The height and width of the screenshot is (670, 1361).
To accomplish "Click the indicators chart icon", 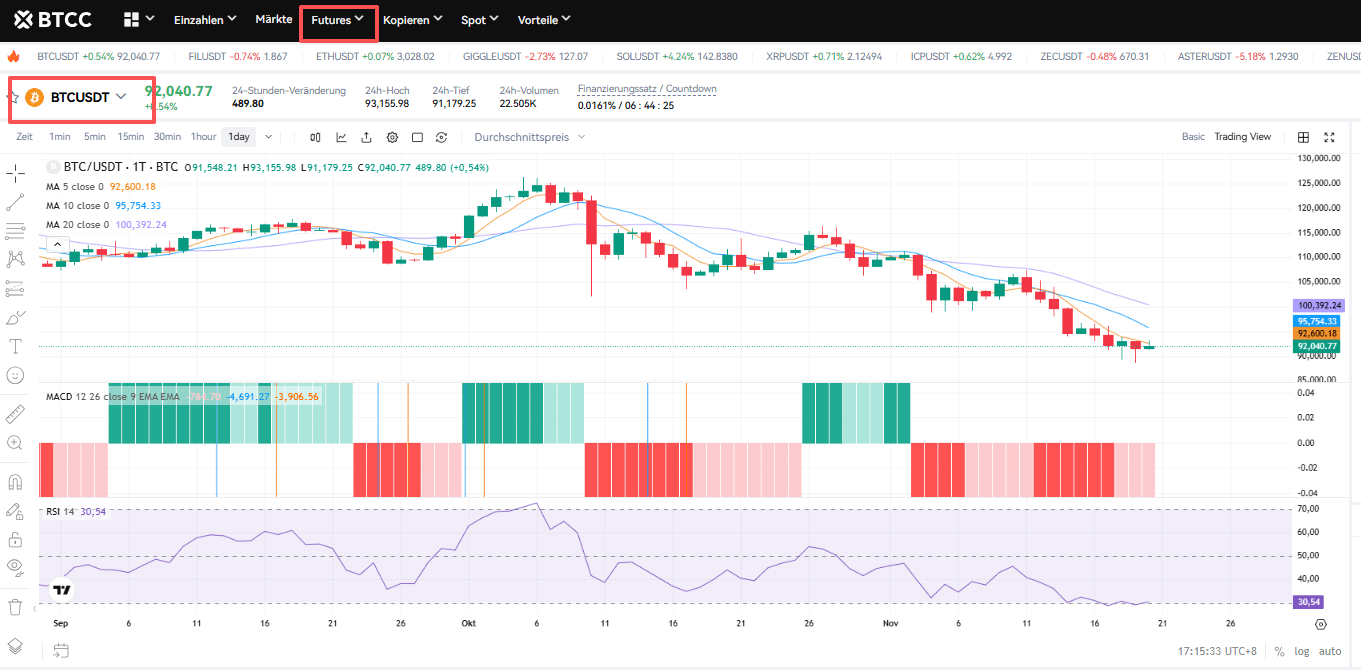I will click(x=341, y=137).
